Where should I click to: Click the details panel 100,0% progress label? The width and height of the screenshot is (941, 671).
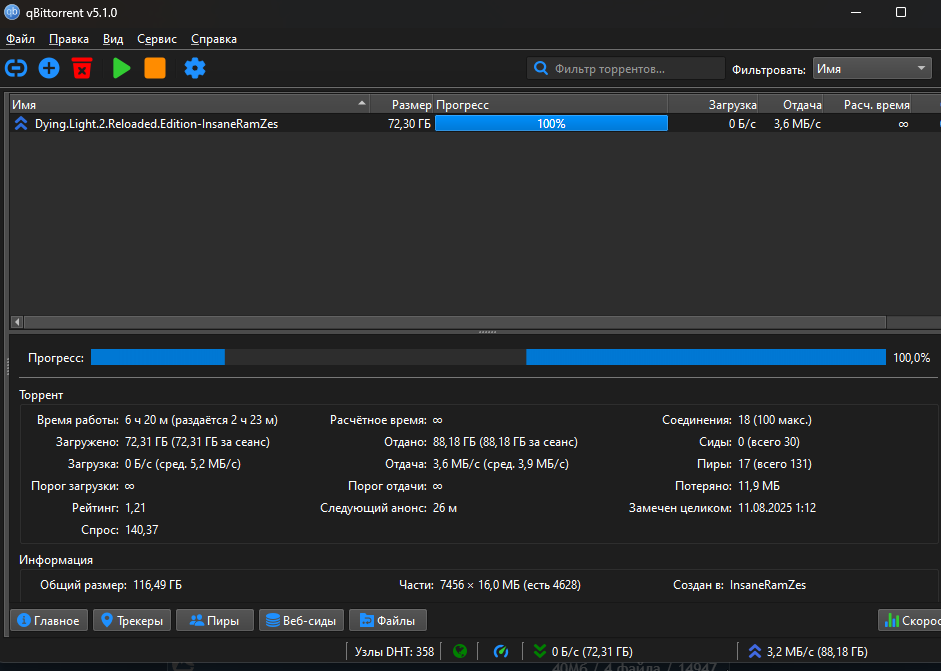coord(911,358)
